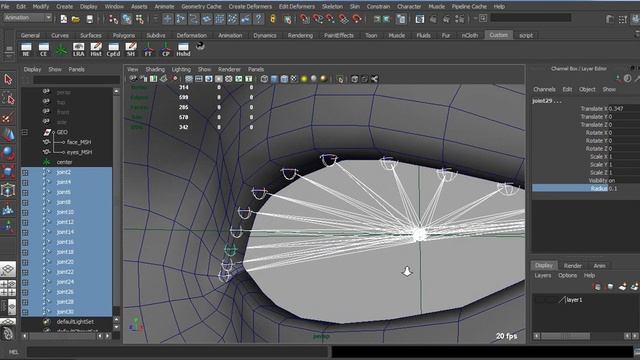
Task: Expand joint22 in the outliner
Action: pos(25,272)
